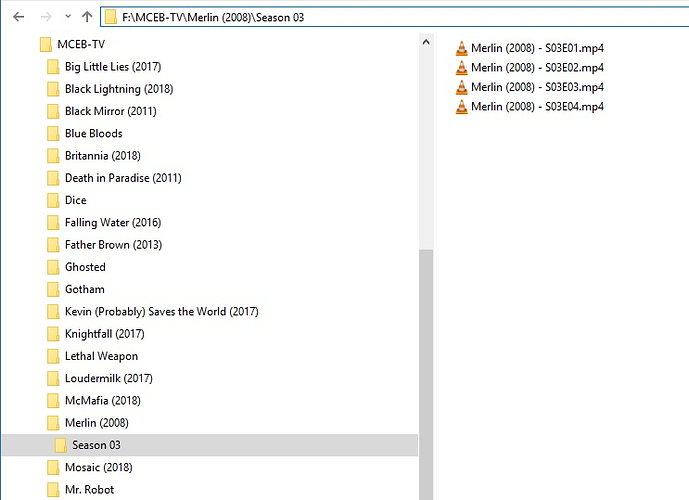Open the recent locations dropdown chevron
Image resolution: width=689 pixels, height=500 pixels.
click(x=68, y=17)
